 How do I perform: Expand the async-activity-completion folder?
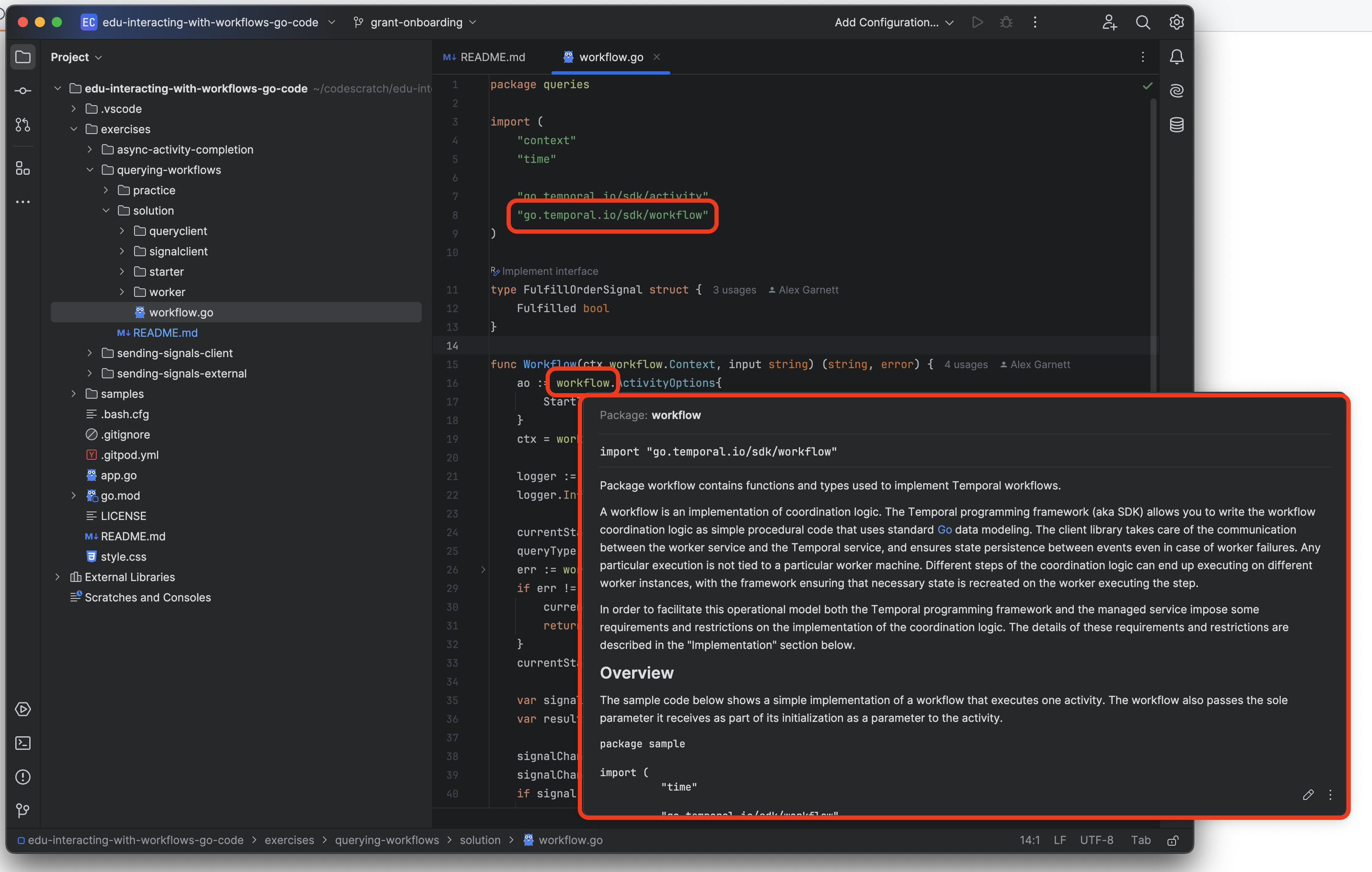pos(90,150)
